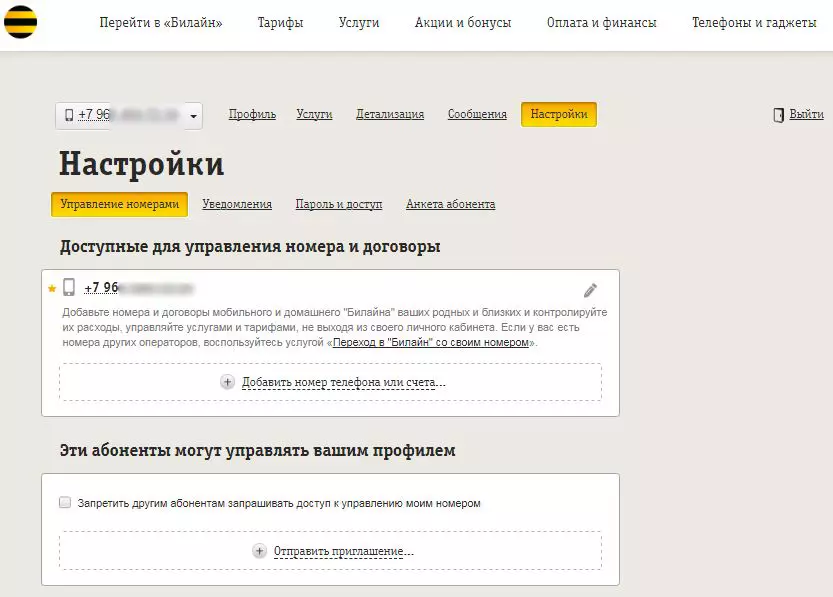This screenshot has width=833, height=597.
Task: Enable Запретить другим абонентам checkbox
Action: (x=65, y=503)
